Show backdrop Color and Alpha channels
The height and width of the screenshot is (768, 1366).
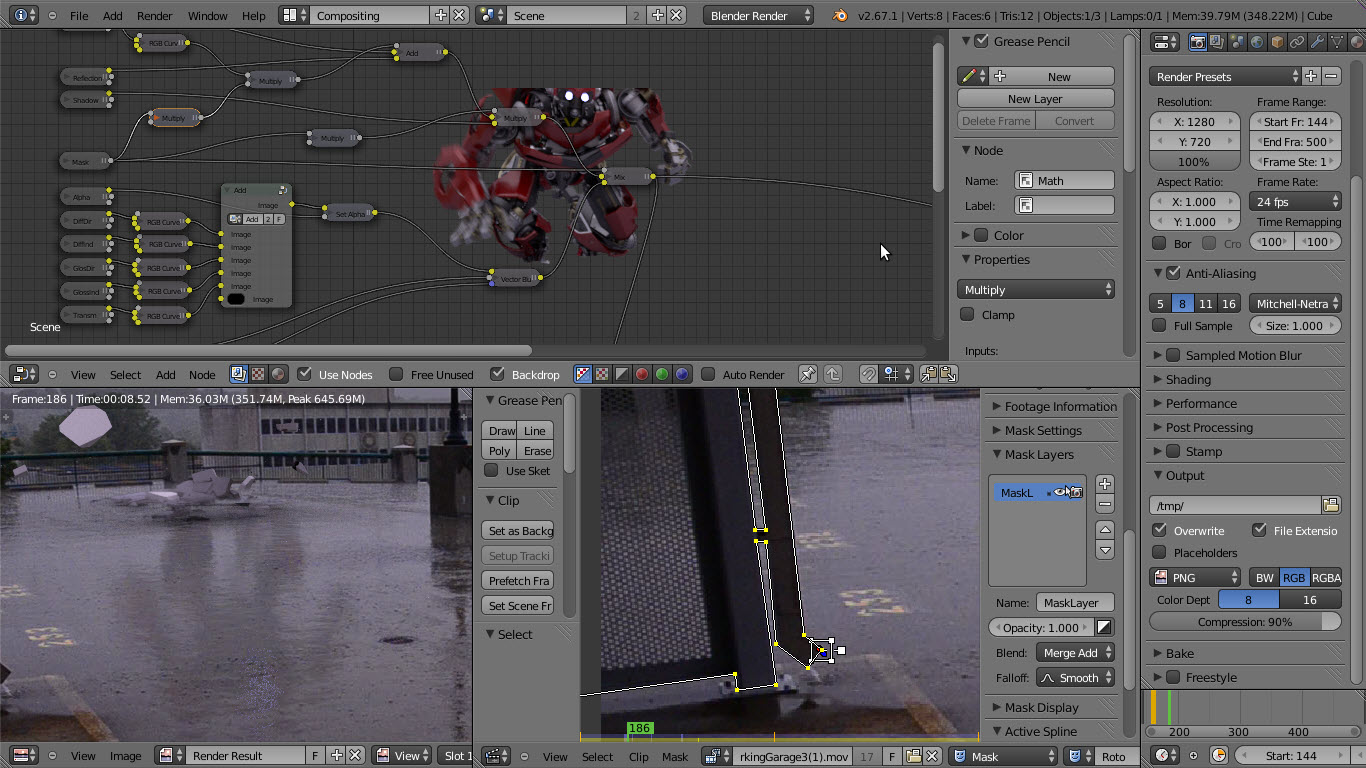click(x=583, y=374)
